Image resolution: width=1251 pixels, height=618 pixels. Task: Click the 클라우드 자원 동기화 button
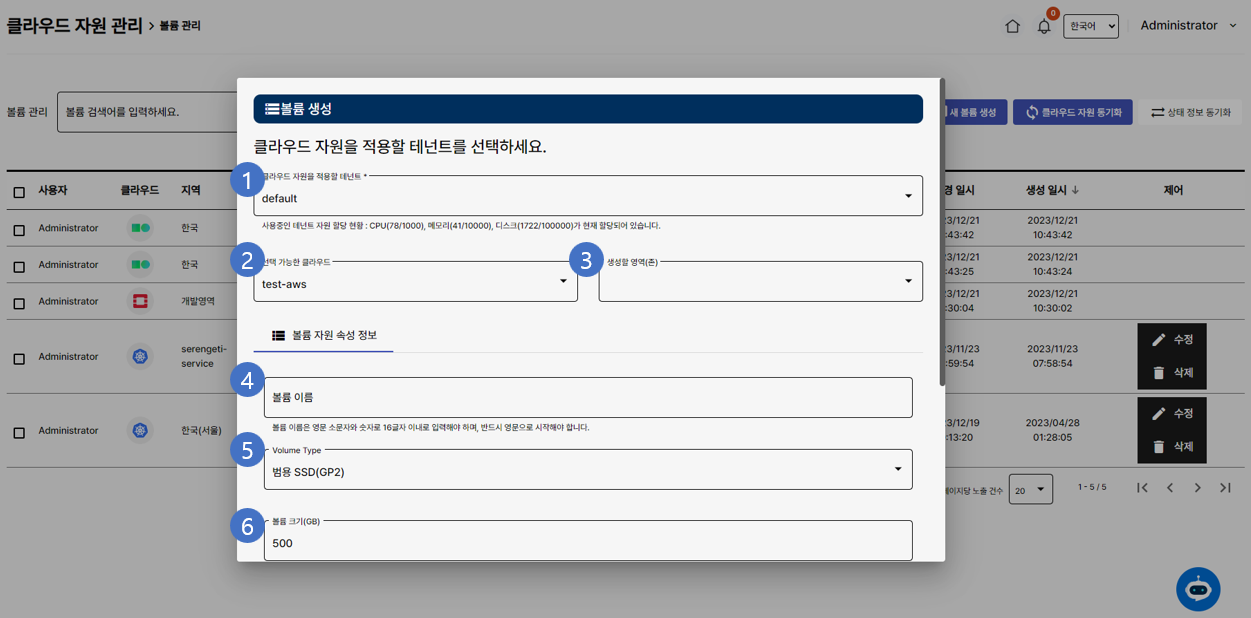(1072, 113)
